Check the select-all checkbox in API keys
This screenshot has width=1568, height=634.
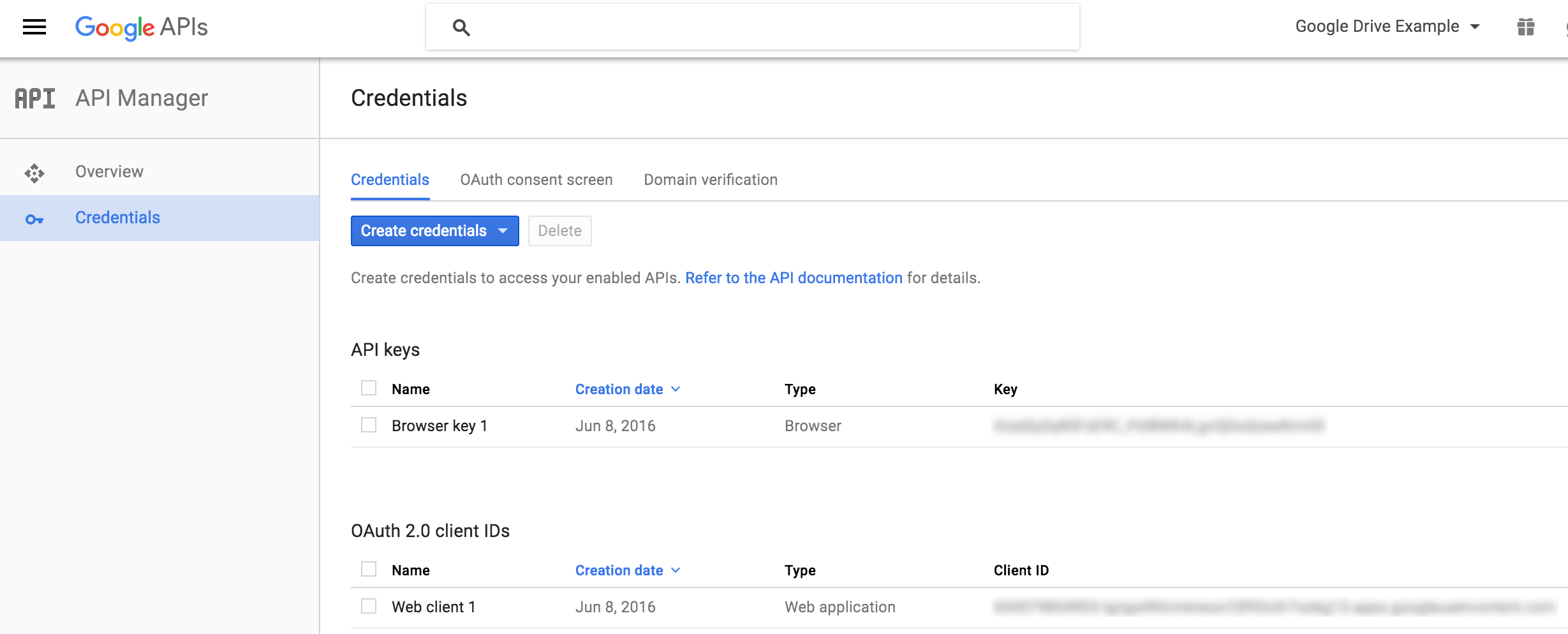point(369,387)
